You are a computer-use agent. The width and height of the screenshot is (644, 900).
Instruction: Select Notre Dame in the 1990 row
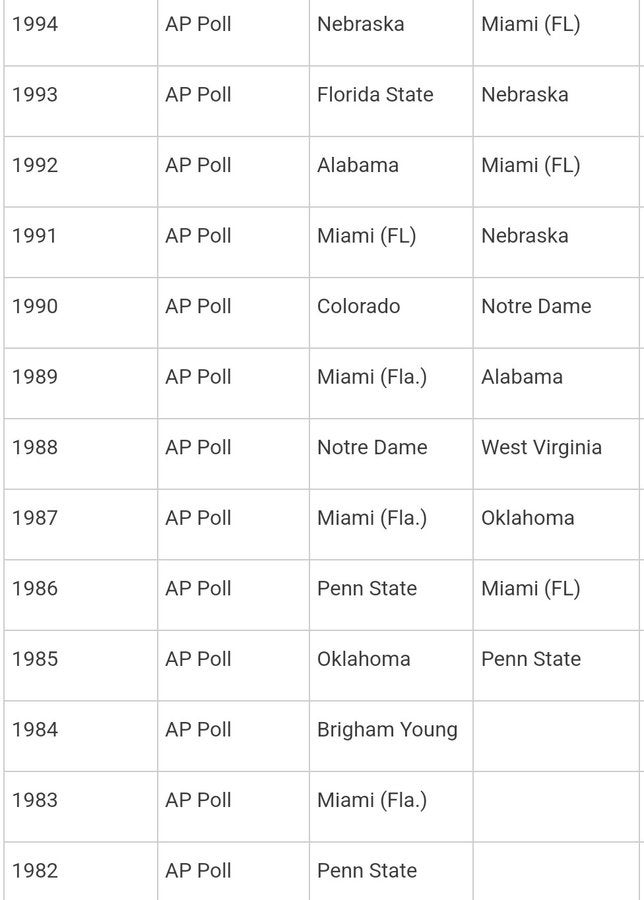click(x=536, y=306)
